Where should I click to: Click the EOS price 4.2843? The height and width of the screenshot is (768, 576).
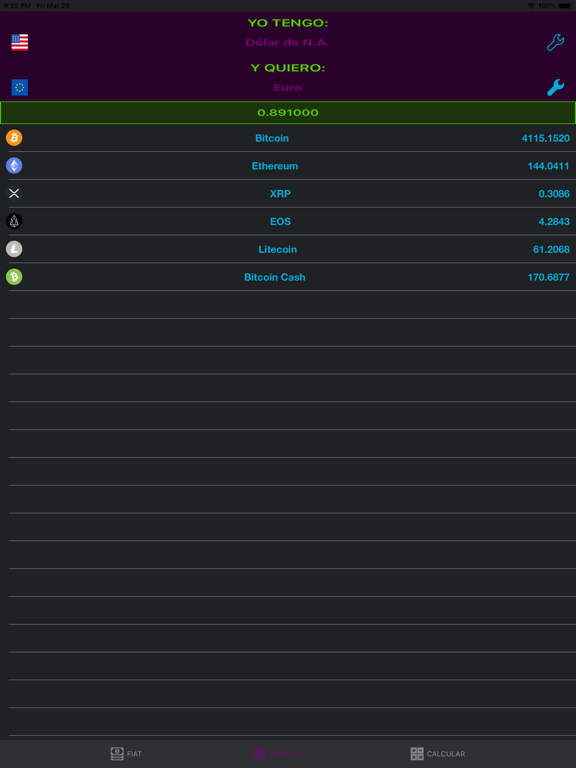pyautogui.click(x=554, y=221)
